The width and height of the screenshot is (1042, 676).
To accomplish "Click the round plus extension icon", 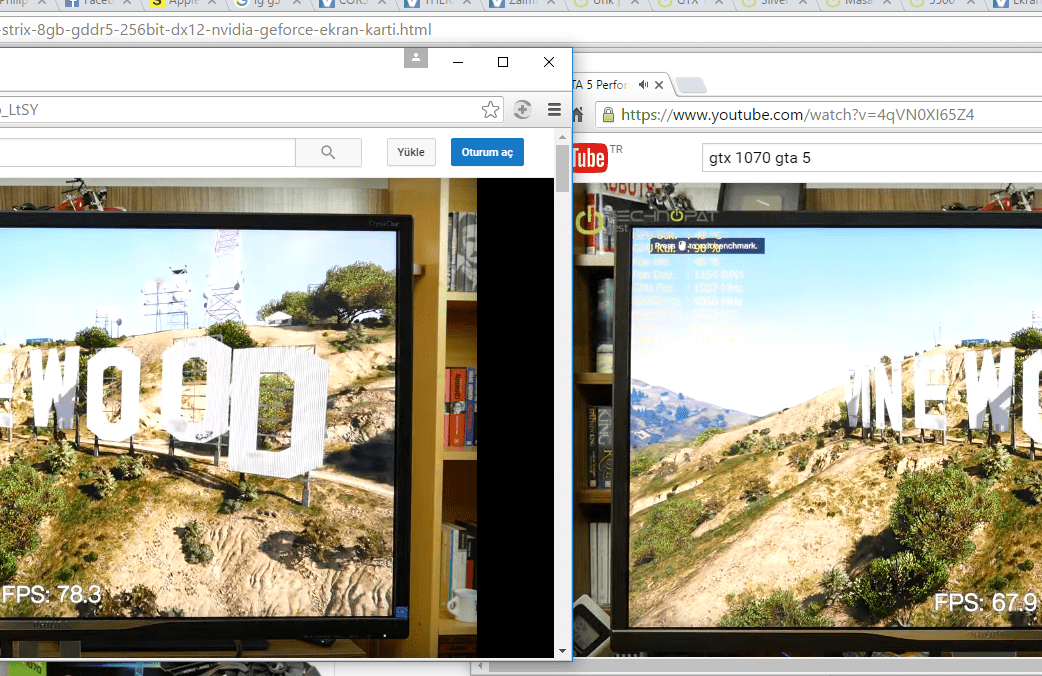I will click(522, 110).
